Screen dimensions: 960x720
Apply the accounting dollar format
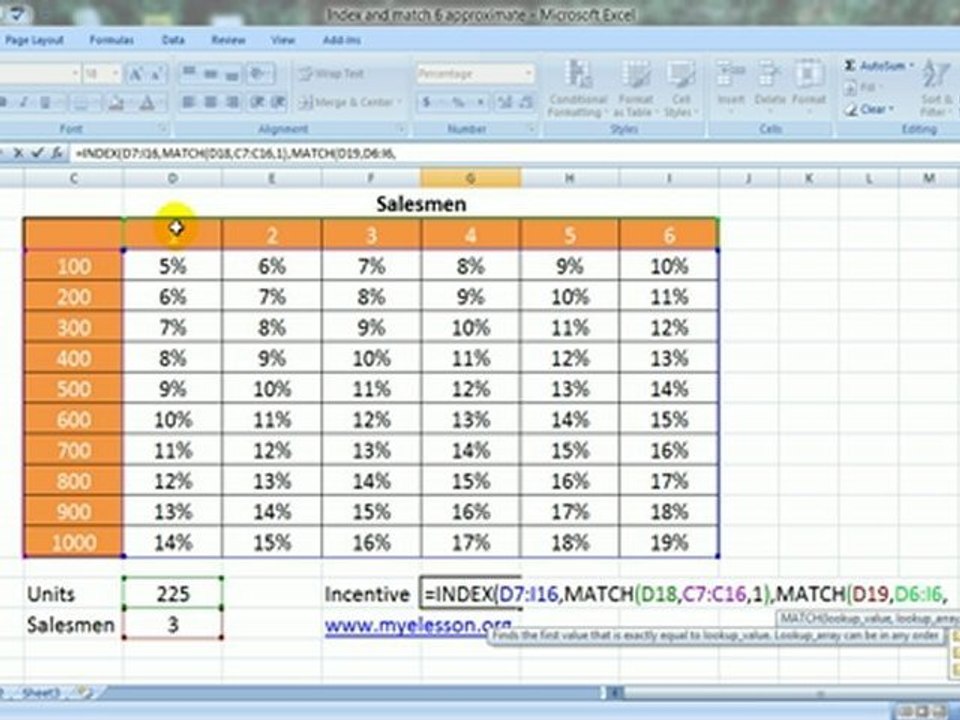(x=427, y=102)
